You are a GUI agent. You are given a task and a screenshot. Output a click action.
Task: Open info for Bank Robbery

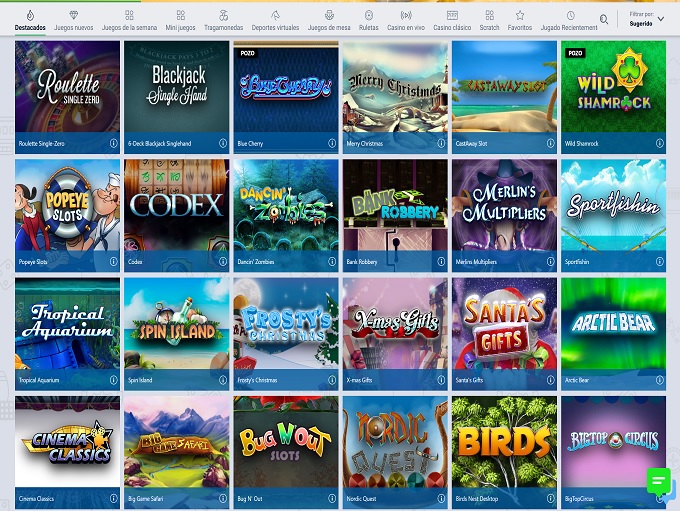(441, 262)
